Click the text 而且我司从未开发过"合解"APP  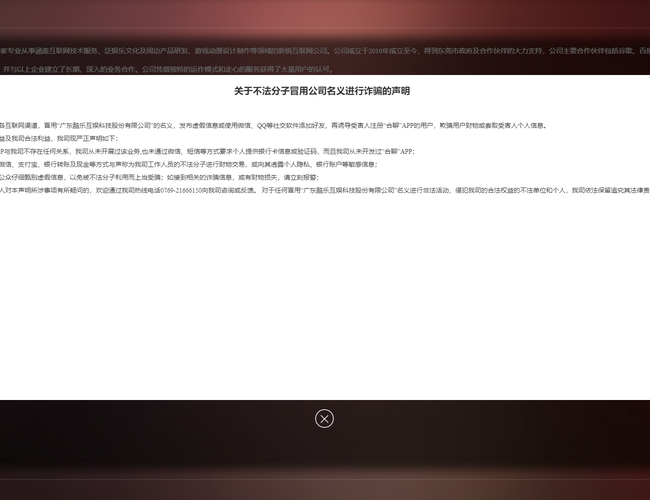click(x=369, y=151)
